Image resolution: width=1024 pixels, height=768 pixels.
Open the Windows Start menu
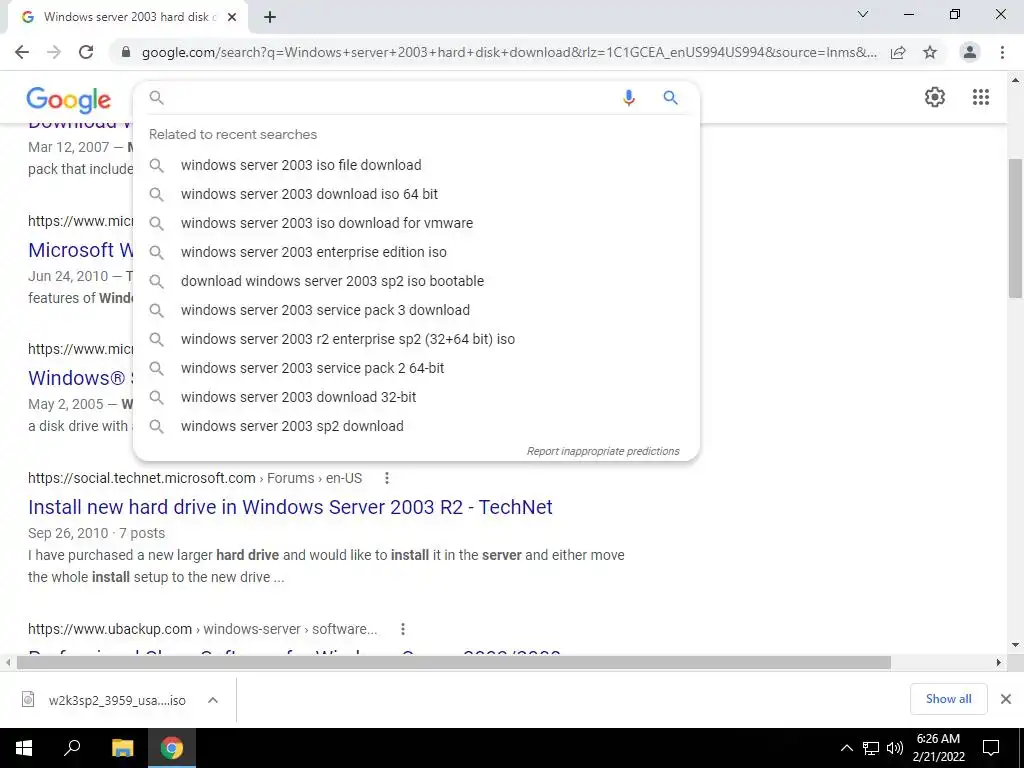(x=24, y=748)
